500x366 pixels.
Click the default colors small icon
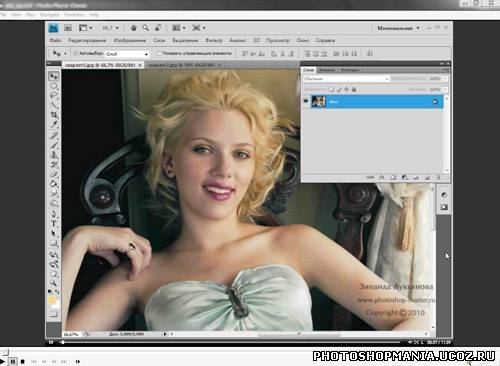tap(50, 291)
